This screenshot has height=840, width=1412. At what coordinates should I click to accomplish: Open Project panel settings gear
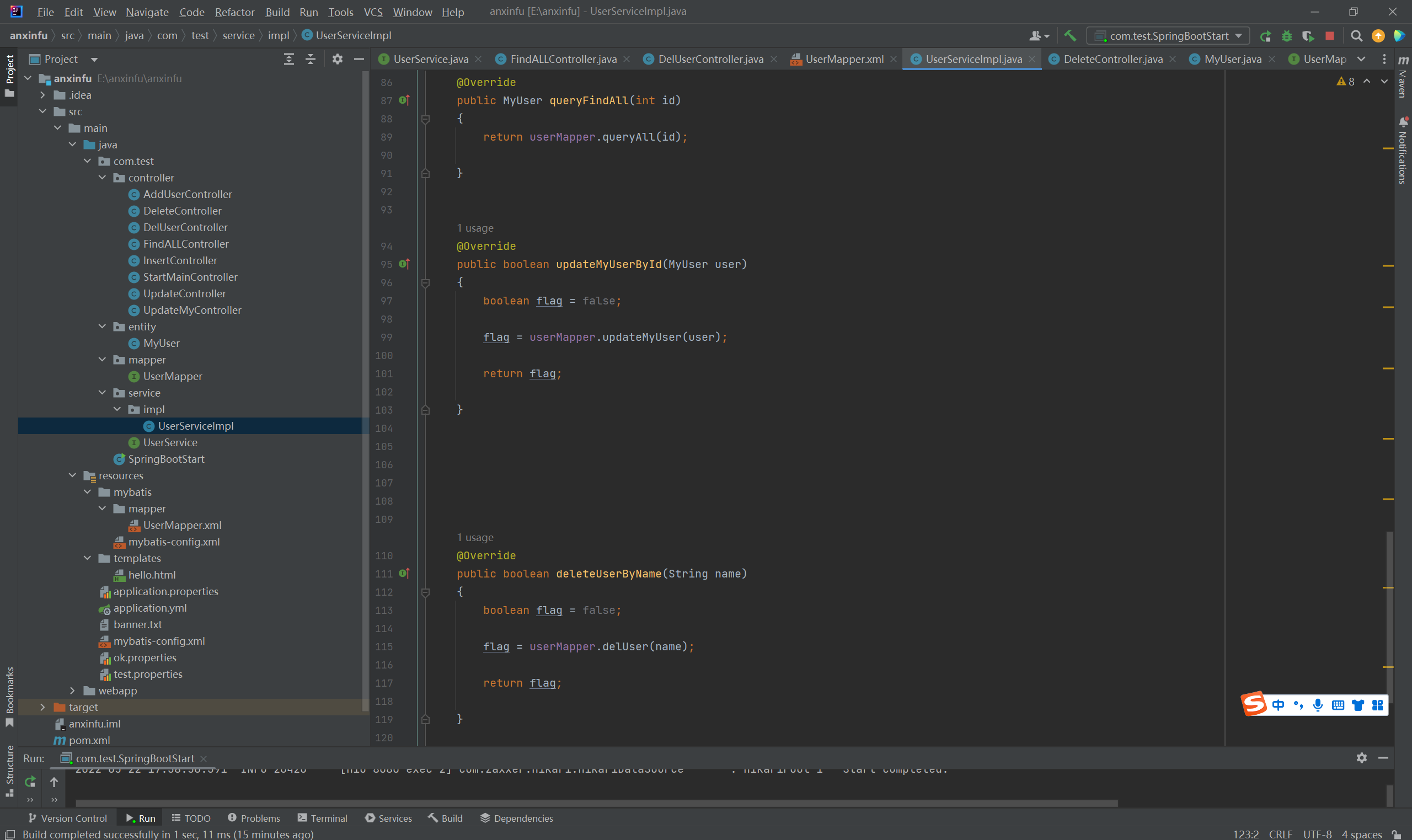(x=338, y=59)
